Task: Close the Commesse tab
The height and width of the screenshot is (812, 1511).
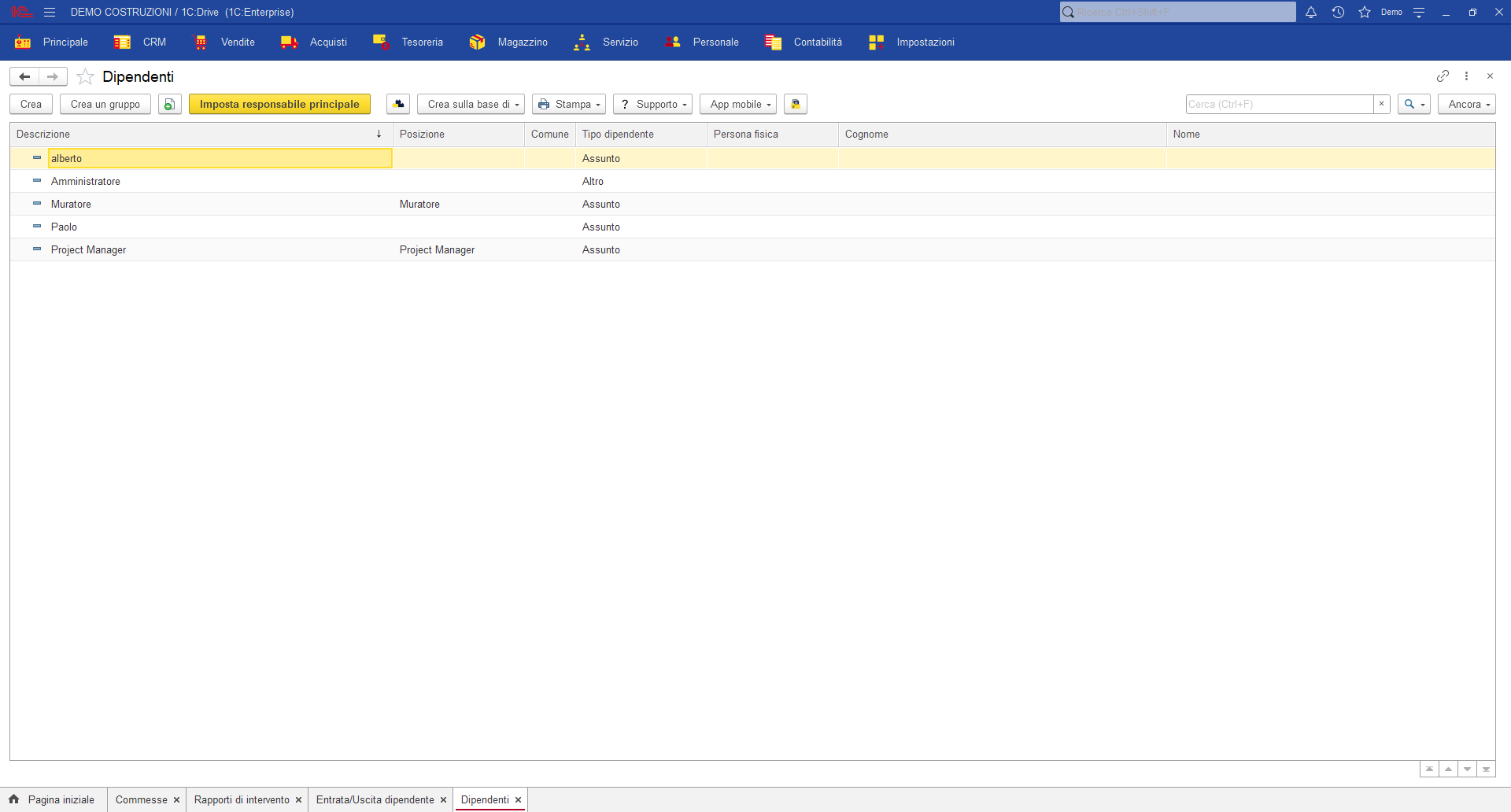Action: pos(177,800)
